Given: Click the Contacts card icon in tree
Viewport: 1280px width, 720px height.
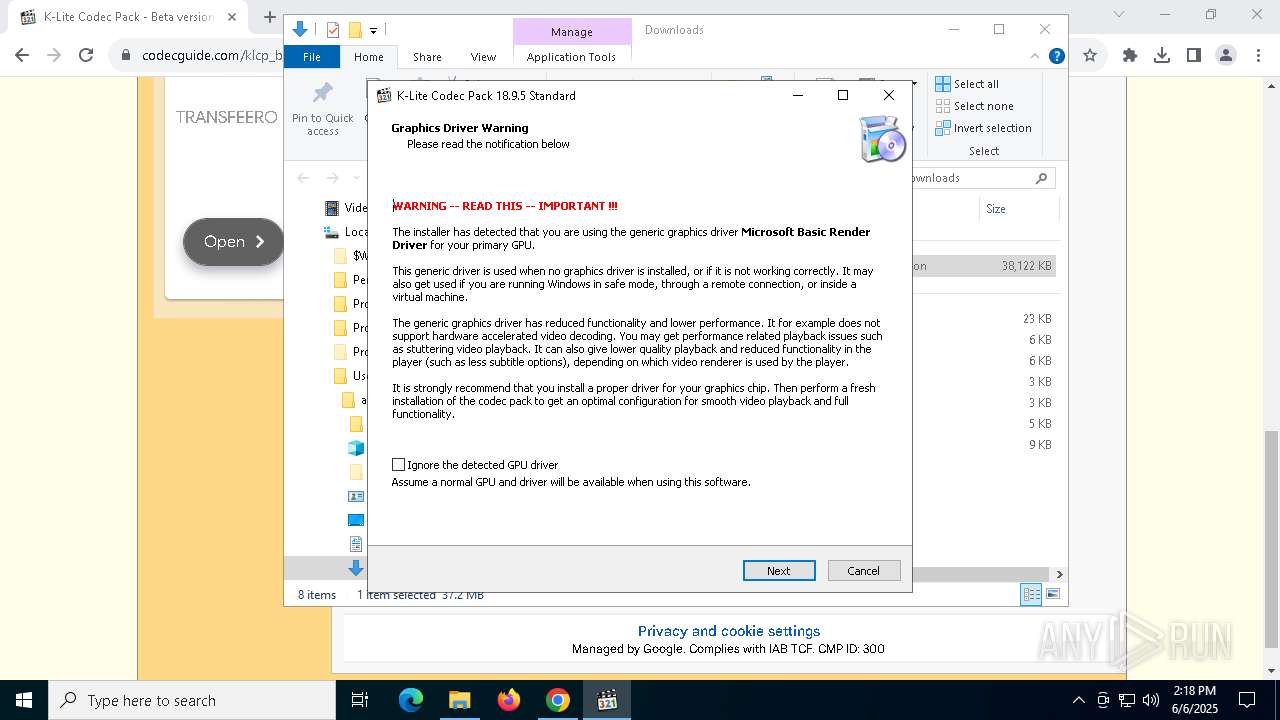Looking at the screenshot, I should [356, 496].
